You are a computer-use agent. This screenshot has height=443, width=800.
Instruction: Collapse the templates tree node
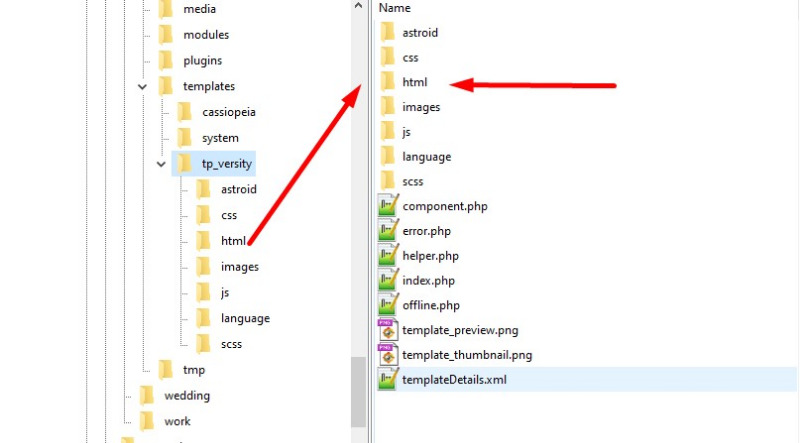coord(142,87)
